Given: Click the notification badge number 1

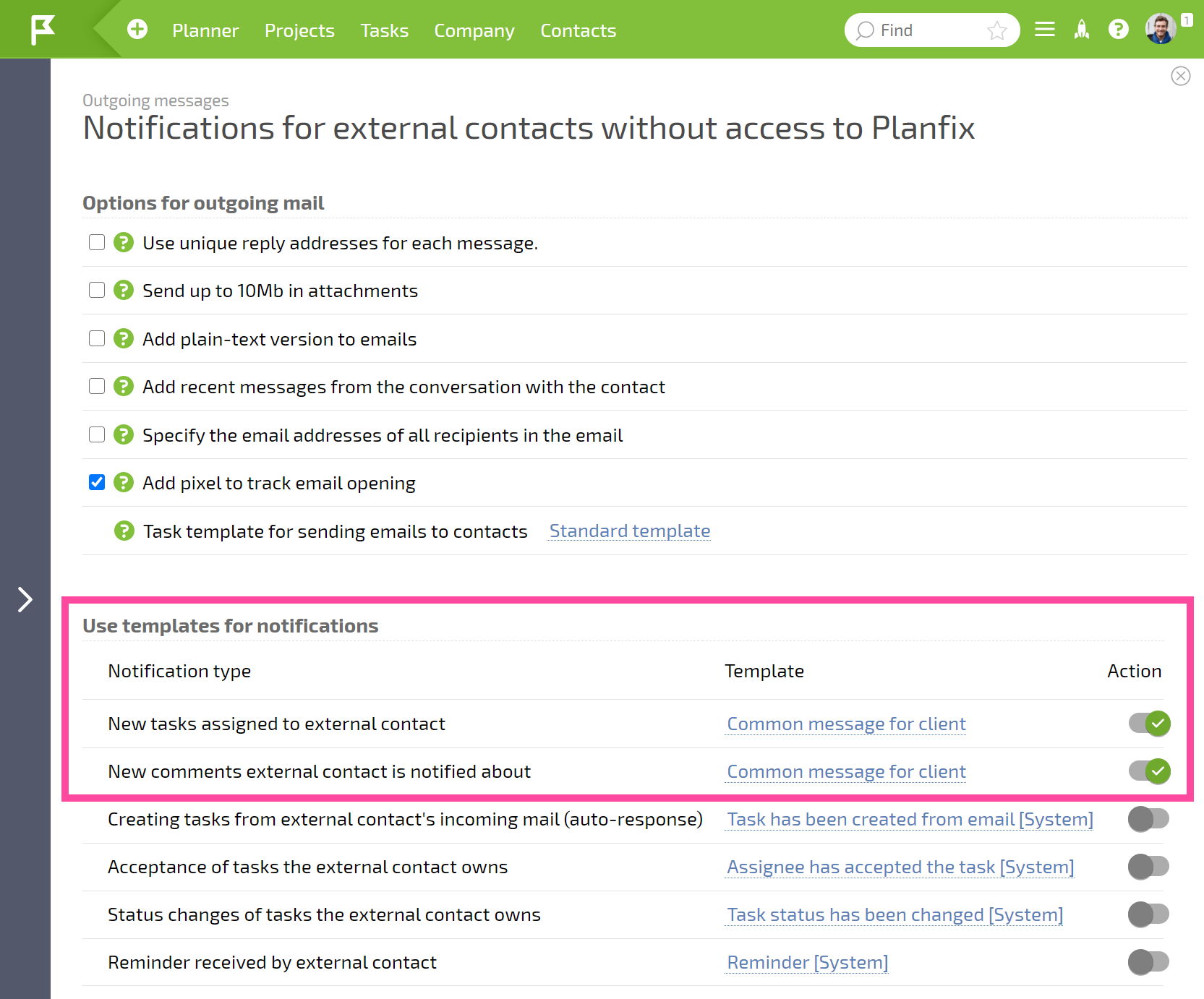Looking at the screenshot, I should [1187, 20].
